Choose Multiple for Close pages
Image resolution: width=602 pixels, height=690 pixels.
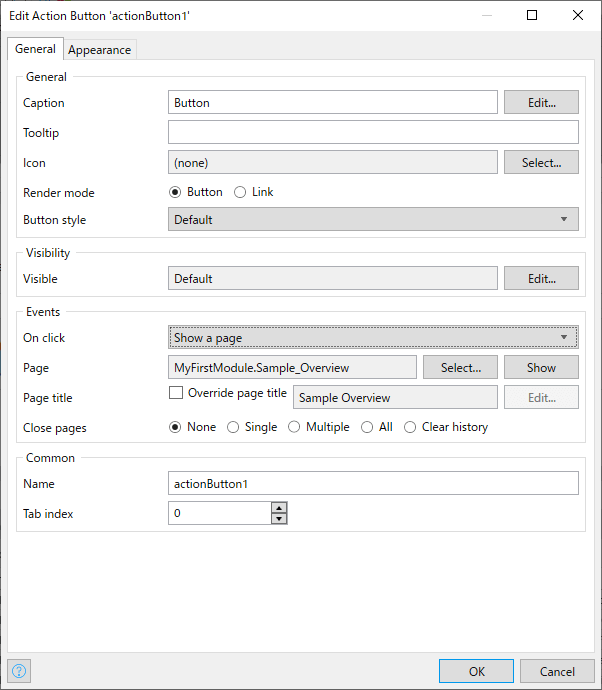click(x=294, y=427)
